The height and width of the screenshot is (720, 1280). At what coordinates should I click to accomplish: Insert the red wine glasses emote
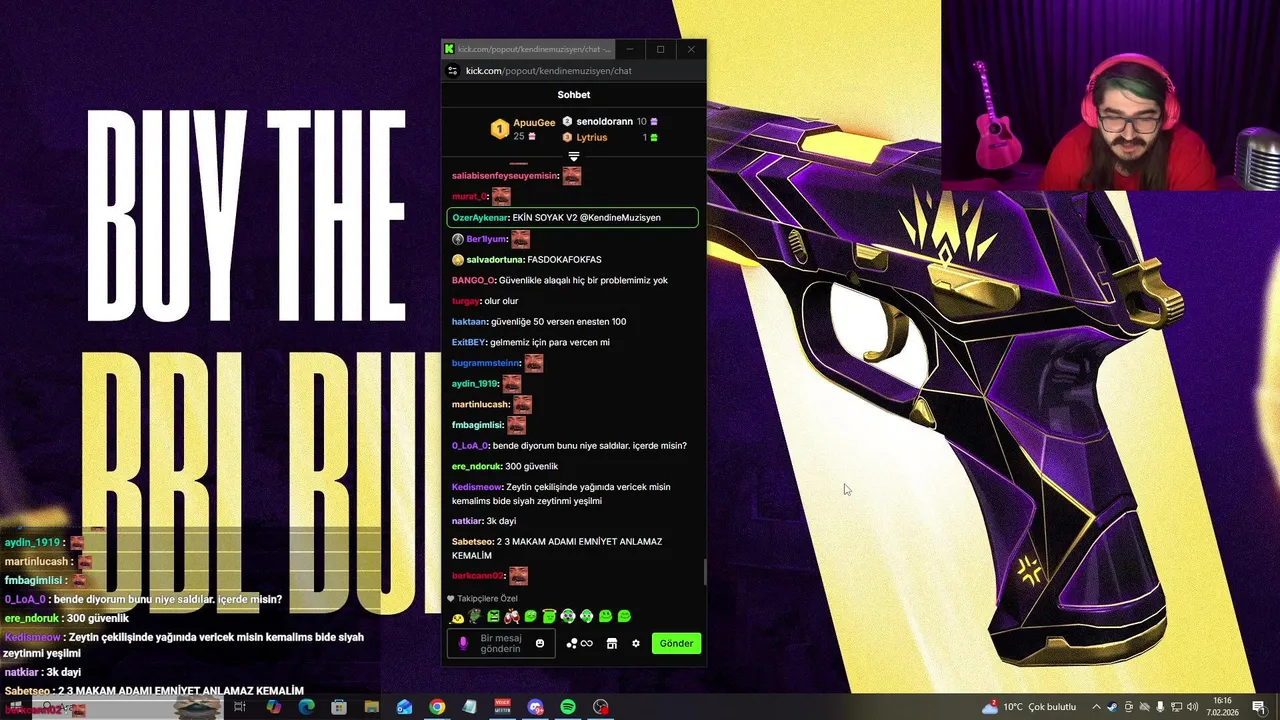[x=512, y=616]
